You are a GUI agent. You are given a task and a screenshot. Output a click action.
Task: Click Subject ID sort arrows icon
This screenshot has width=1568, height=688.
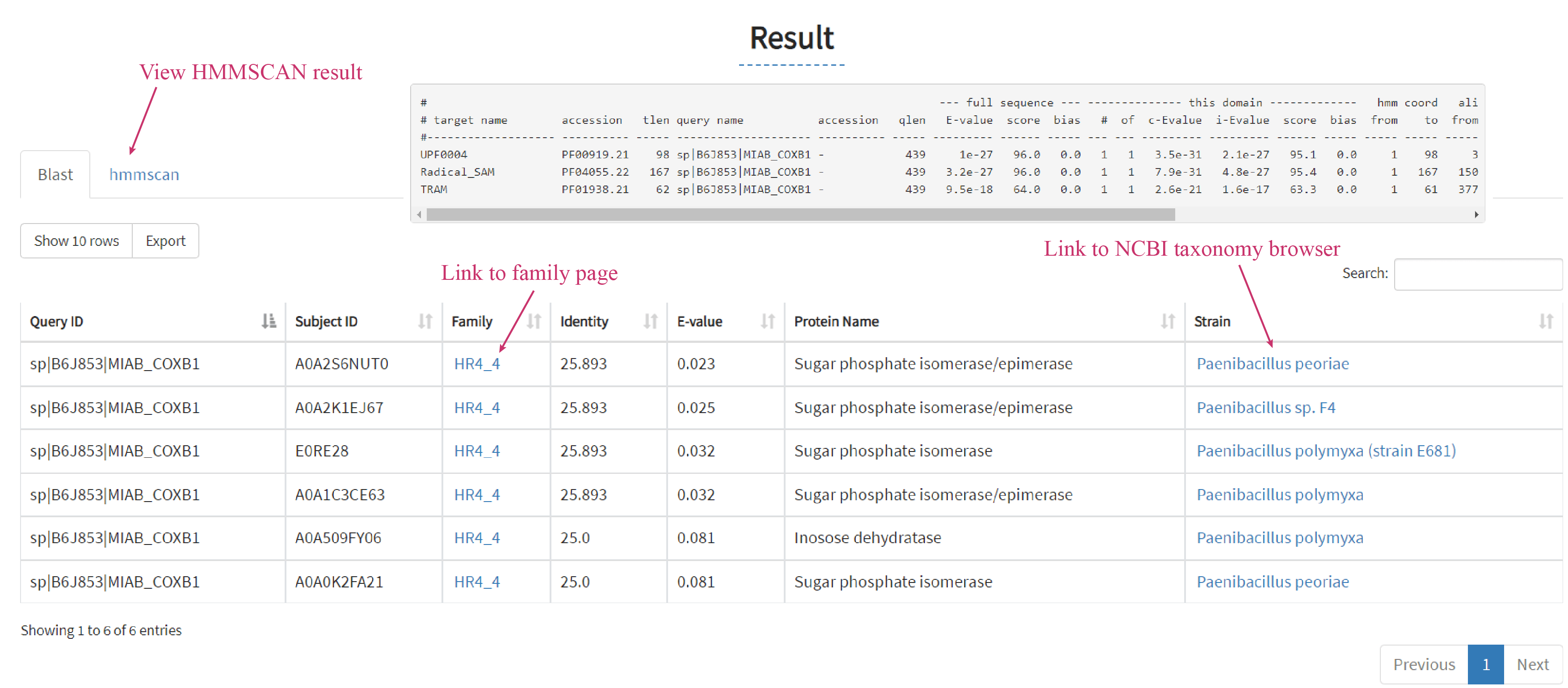click(425, 321)
